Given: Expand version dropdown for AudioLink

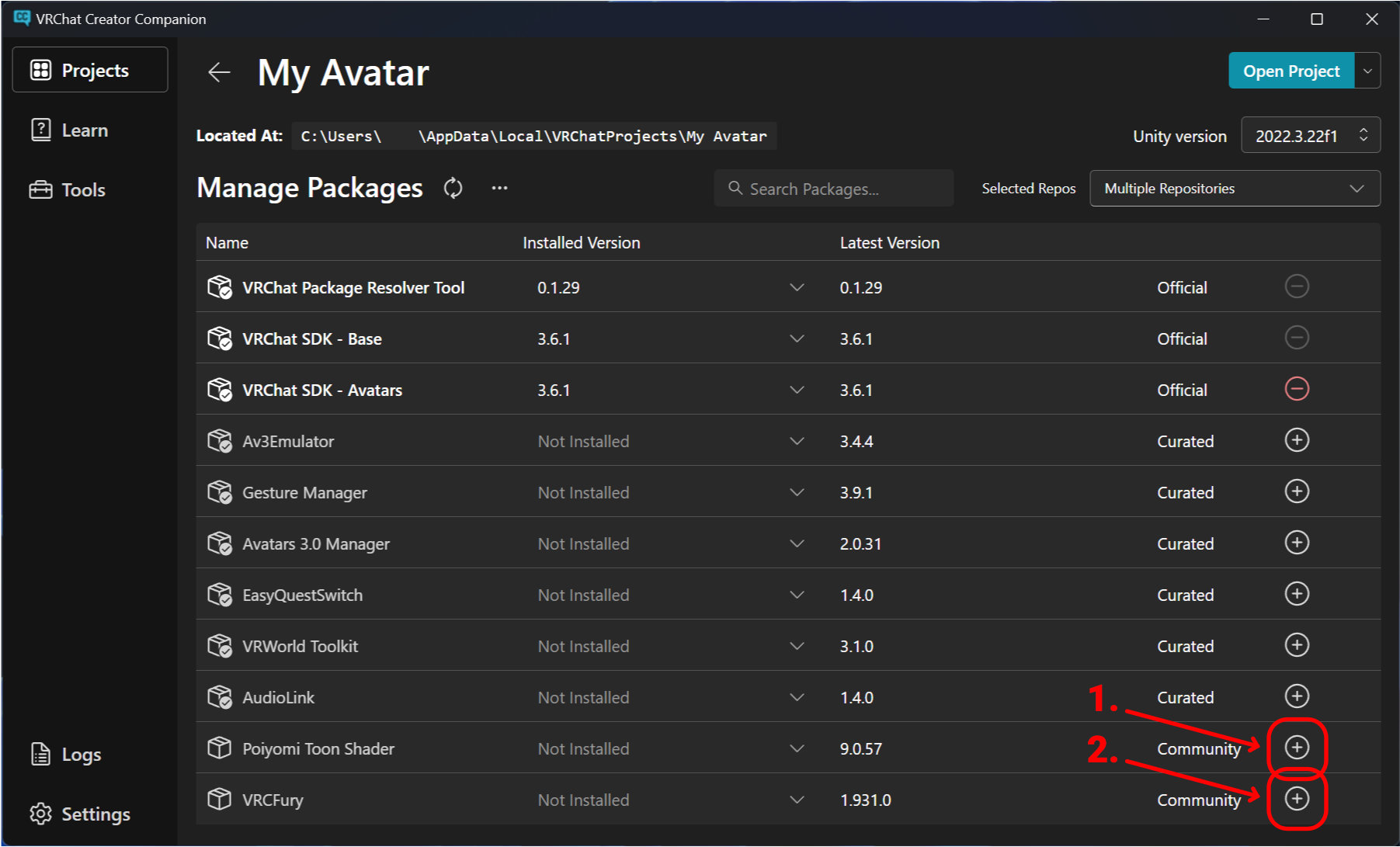Looking at the screenshot, I should click(797, 697).
